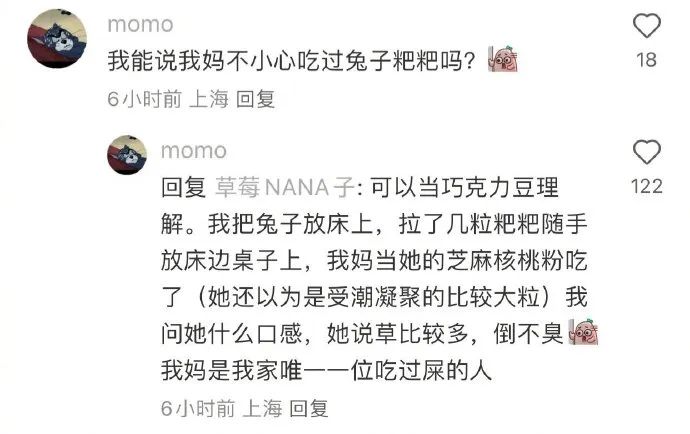Tap the line 我妈是我家唯一一位吃过屎的人

pos(326,370)
